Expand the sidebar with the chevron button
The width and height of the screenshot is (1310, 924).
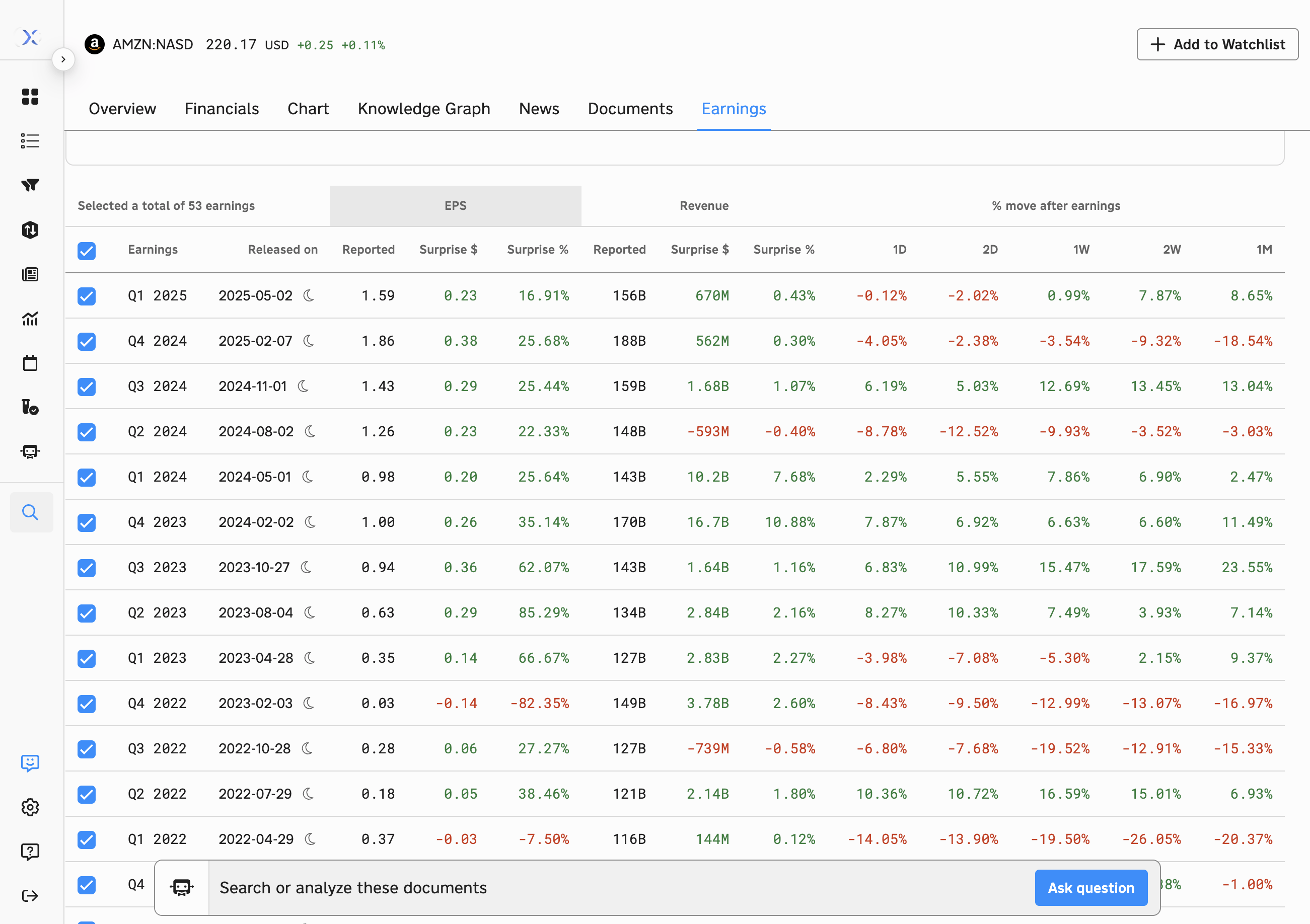(63, 59)
